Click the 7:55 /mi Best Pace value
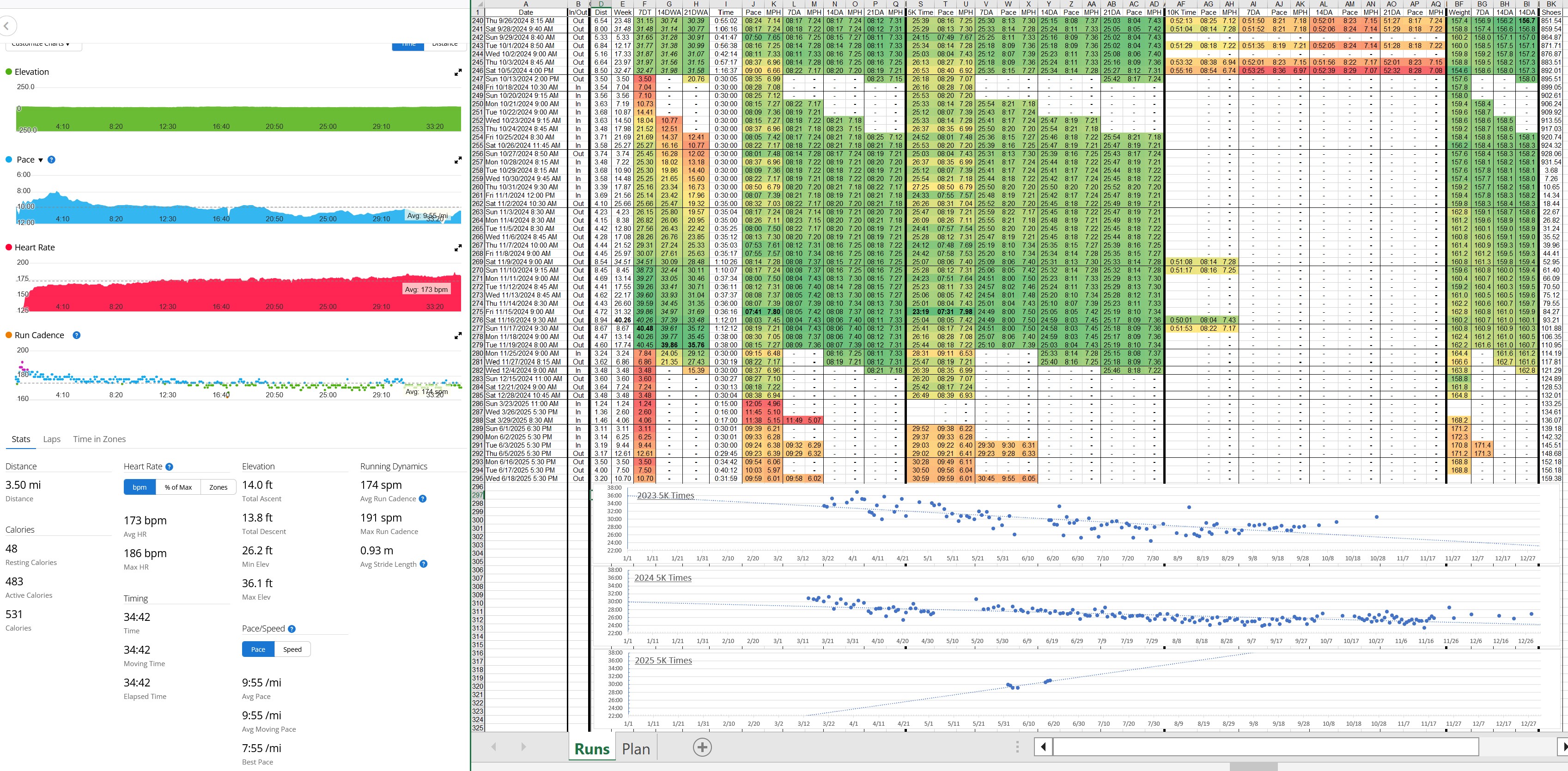Viewport: 1568px width, 771px height. (x=262, y=748)
